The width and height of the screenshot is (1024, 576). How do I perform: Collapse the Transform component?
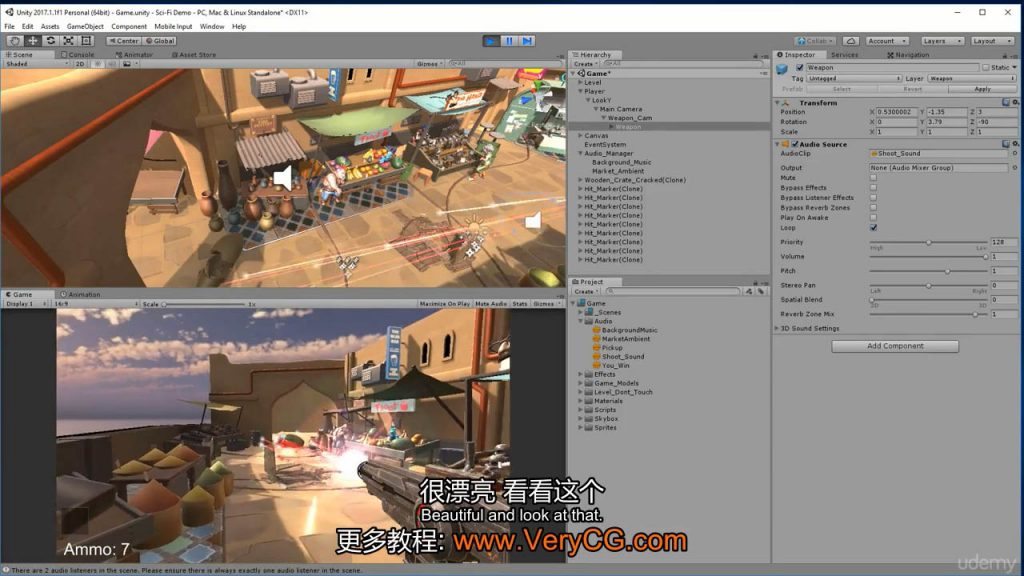[777, 103]
